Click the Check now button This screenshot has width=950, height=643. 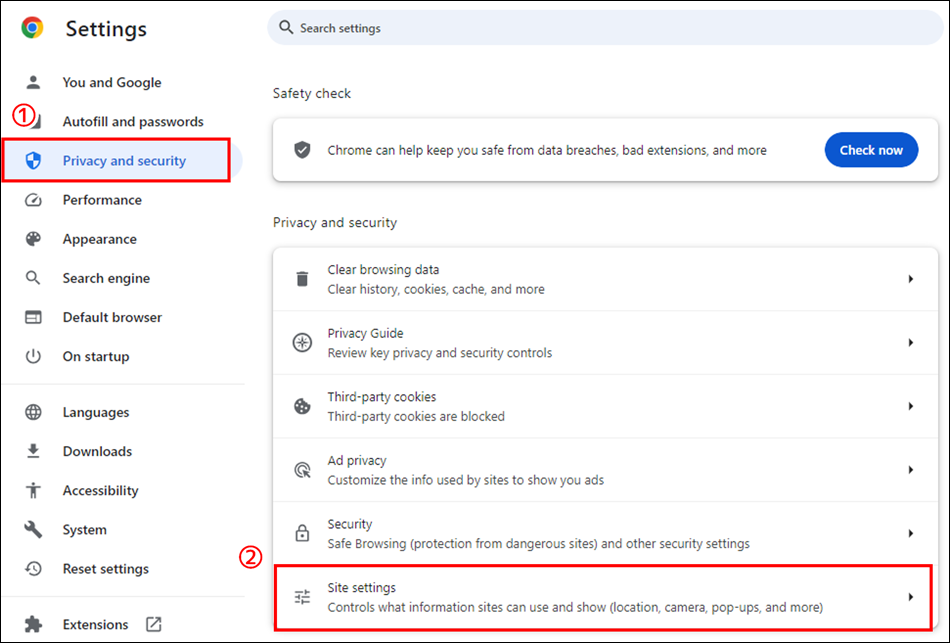click(x=871, y=150)
